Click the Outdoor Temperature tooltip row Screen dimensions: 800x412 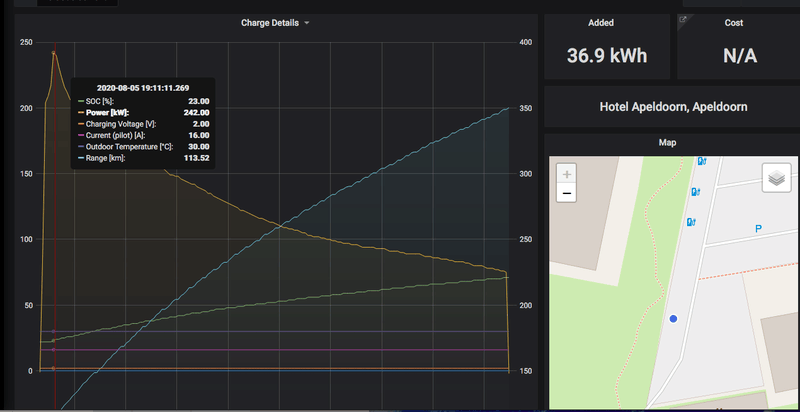pyautogui.click(x=143, y=147)
